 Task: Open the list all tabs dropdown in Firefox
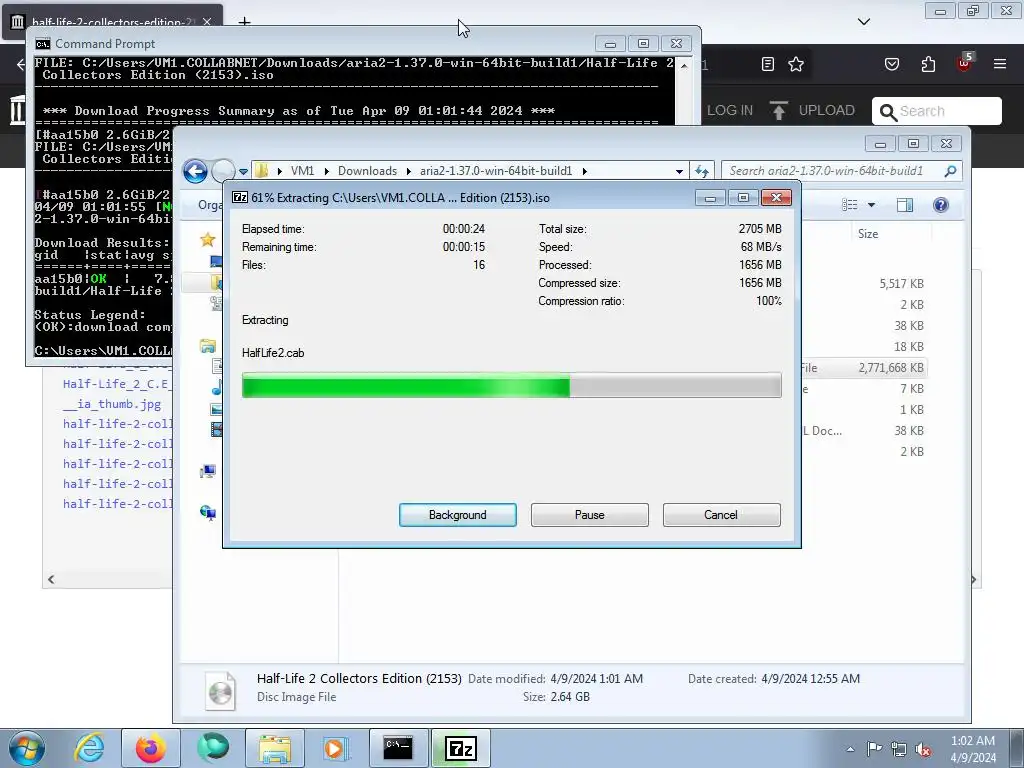point(863,22)
